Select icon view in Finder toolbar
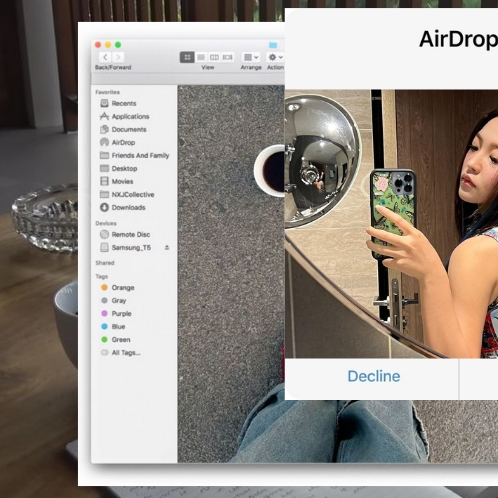Screen dimensions: 498x498 [x=187, y=57]
